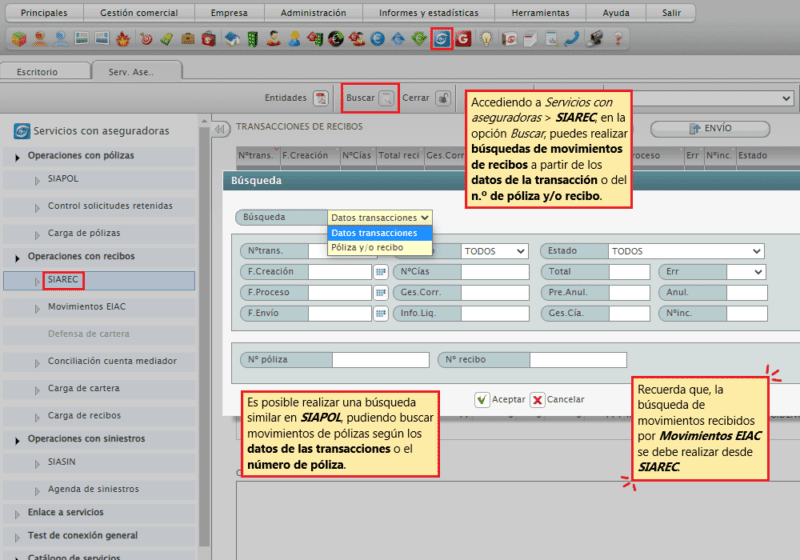Click the red G icon in toolbar
Screen dimensions: 800x560
pos(463,39)
